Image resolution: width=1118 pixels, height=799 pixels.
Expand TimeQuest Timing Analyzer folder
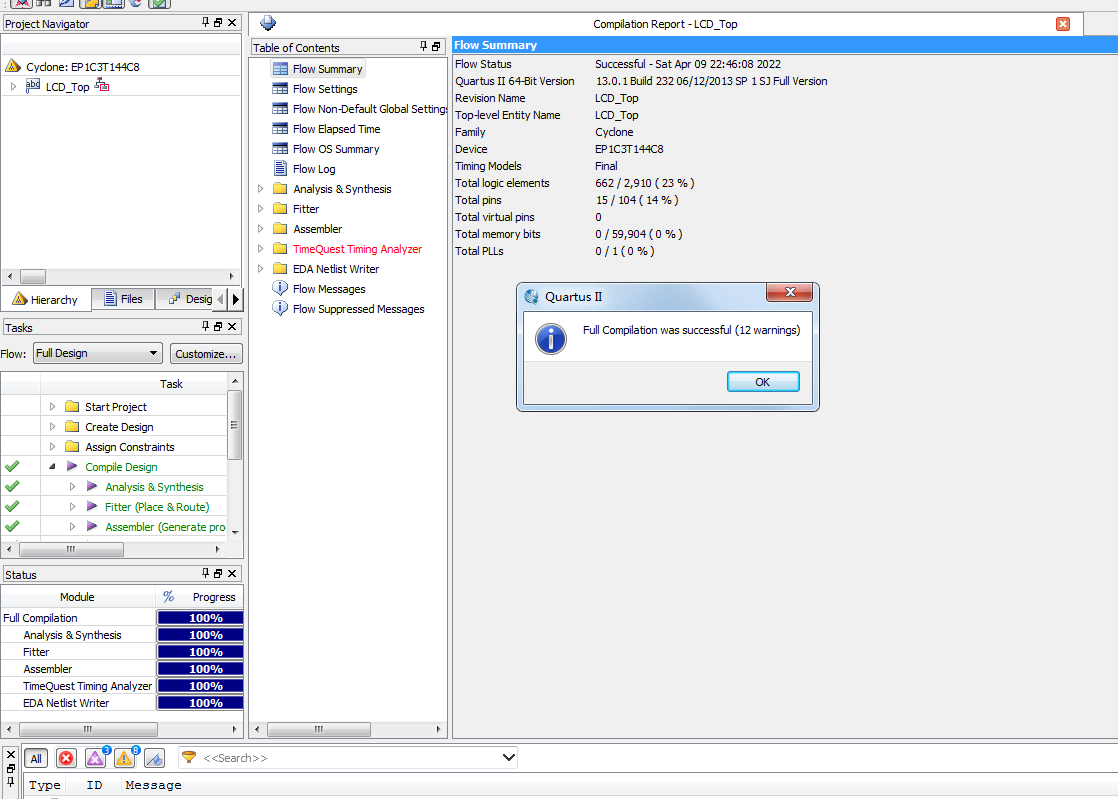[261, 249]
